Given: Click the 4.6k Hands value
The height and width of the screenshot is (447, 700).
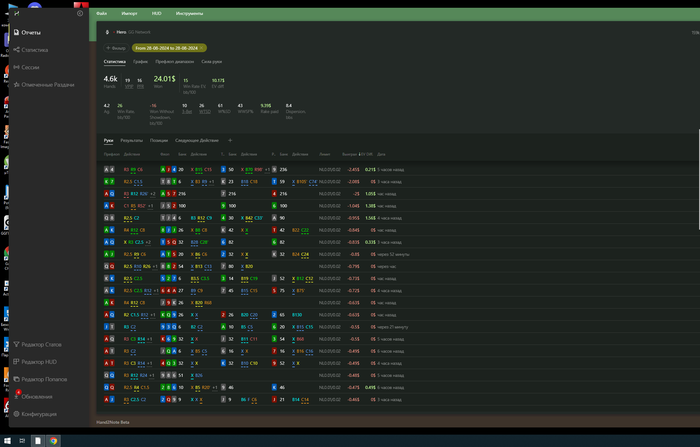Looking at the screenshot, I should 110,79.
